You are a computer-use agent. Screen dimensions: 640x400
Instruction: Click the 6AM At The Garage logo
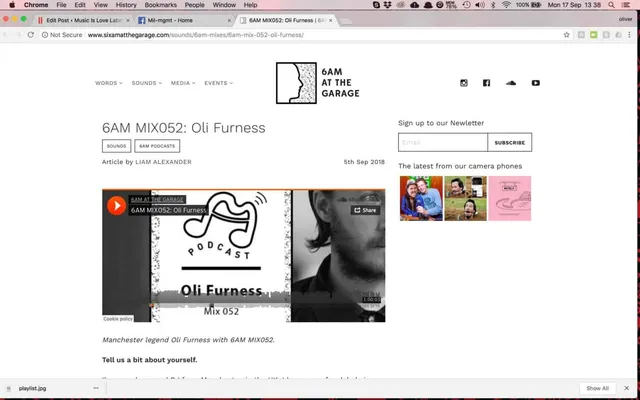(x=318, y=83)
